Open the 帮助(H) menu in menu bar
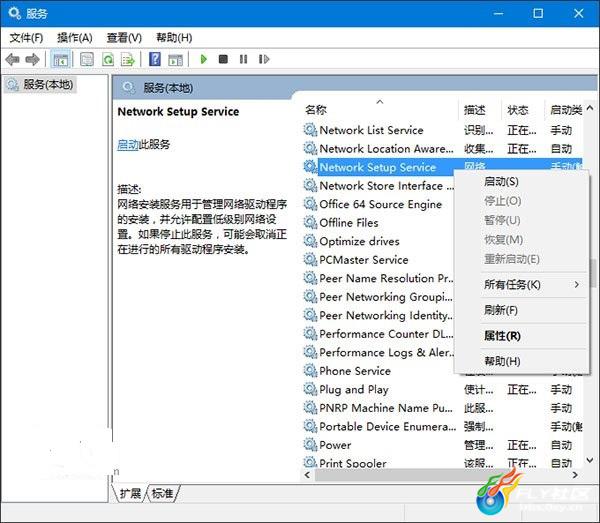 pos(174,37)
